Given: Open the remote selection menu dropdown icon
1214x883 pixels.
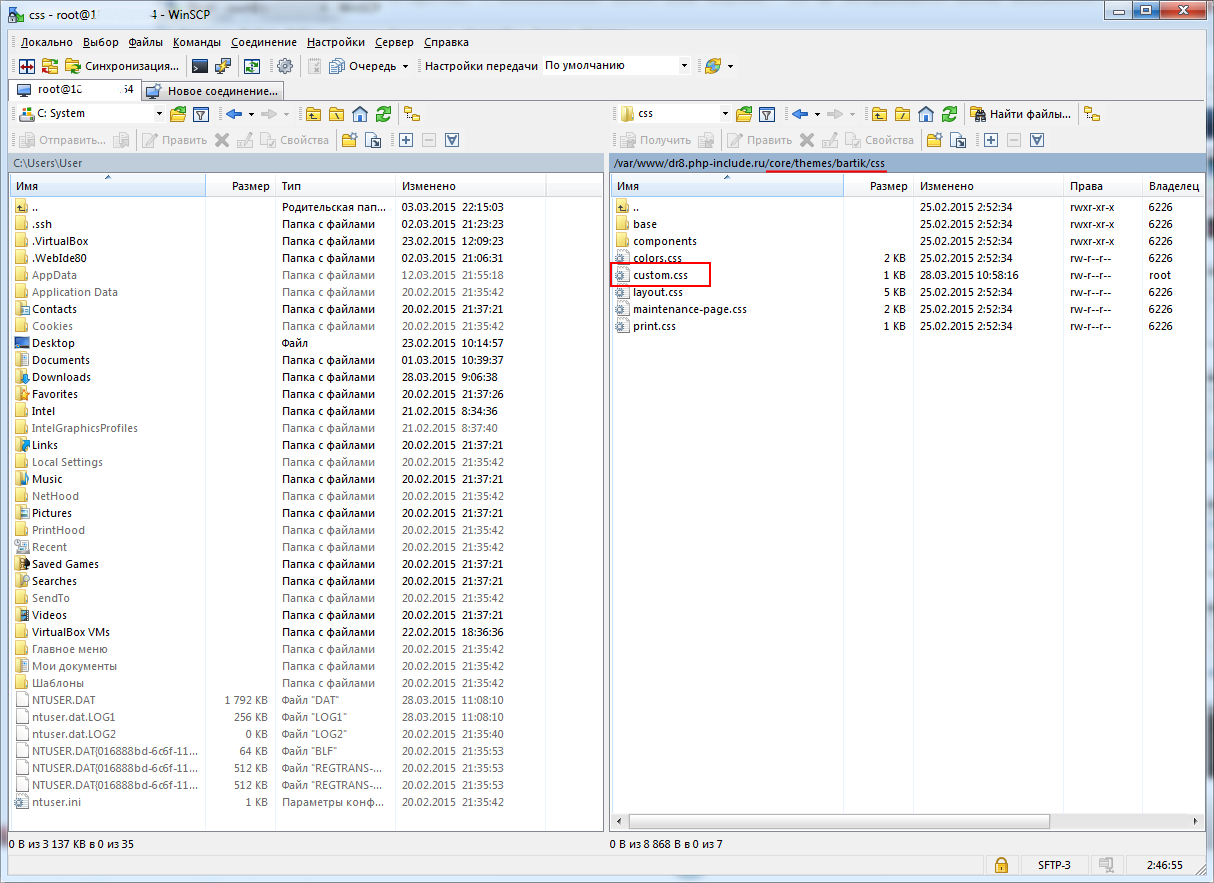Looking at the screenshot, I should (1037, 140).
